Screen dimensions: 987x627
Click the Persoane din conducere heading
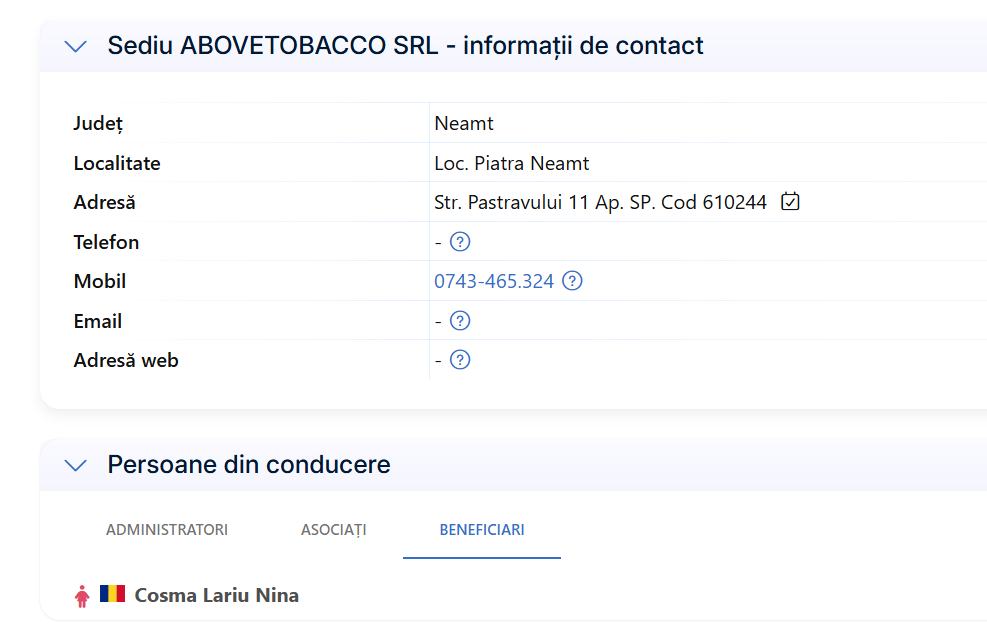click(x=249, y=465)
